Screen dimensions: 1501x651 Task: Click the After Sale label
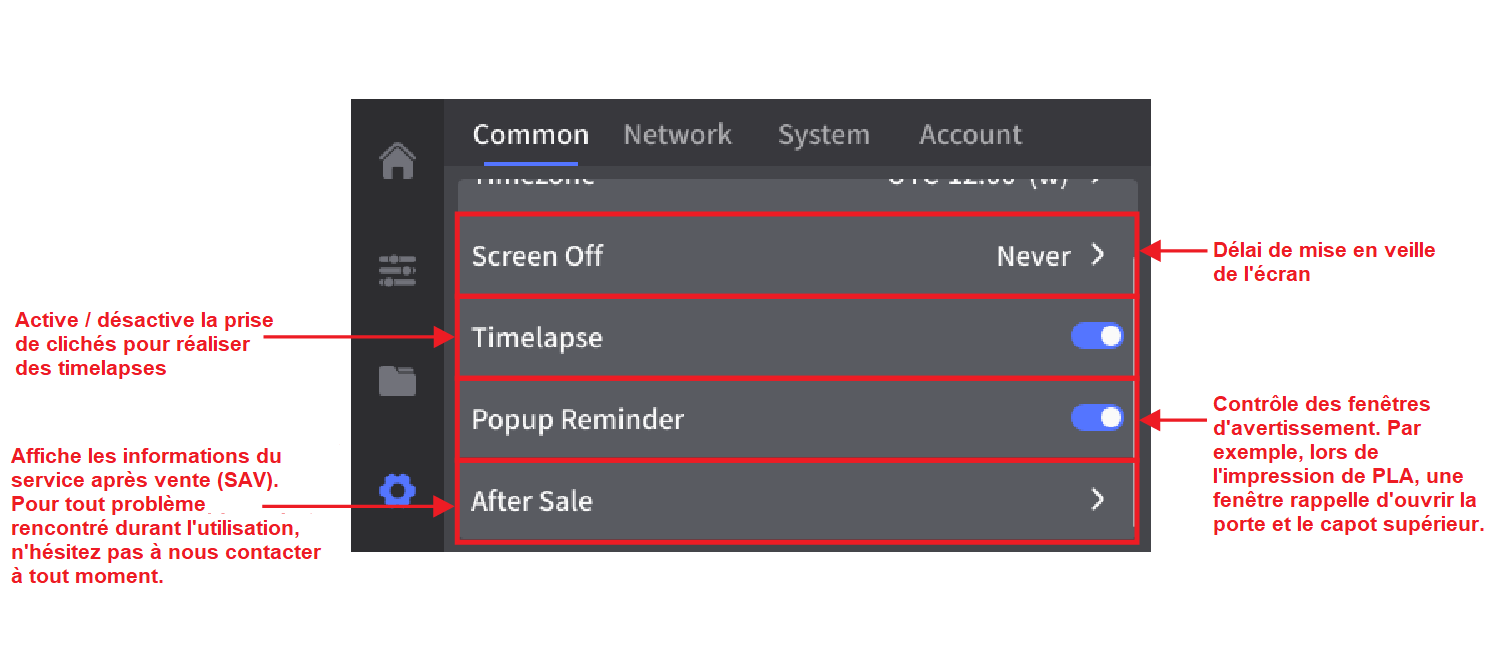(x=532, y=500)
